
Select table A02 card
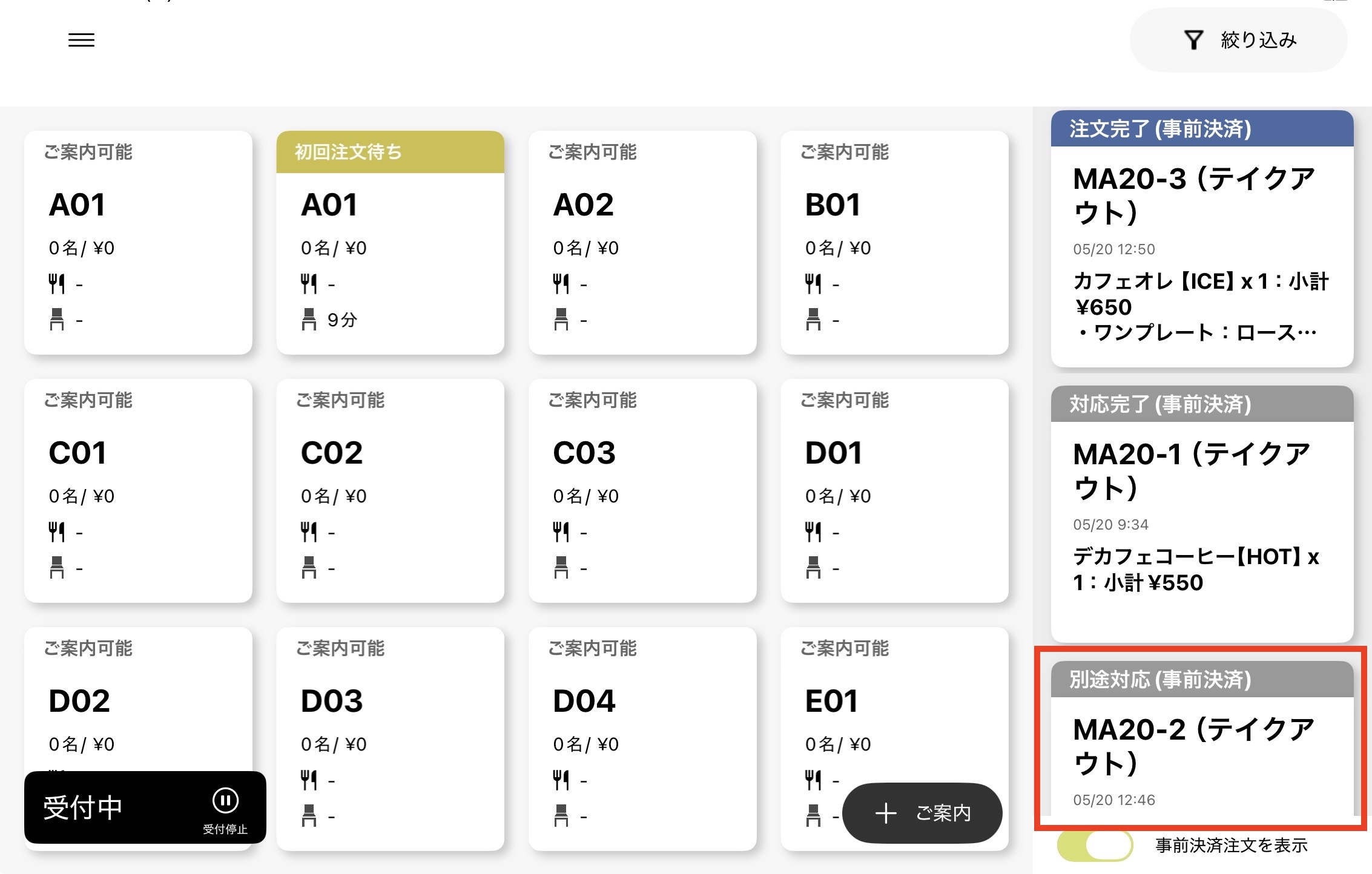point(642,243)
